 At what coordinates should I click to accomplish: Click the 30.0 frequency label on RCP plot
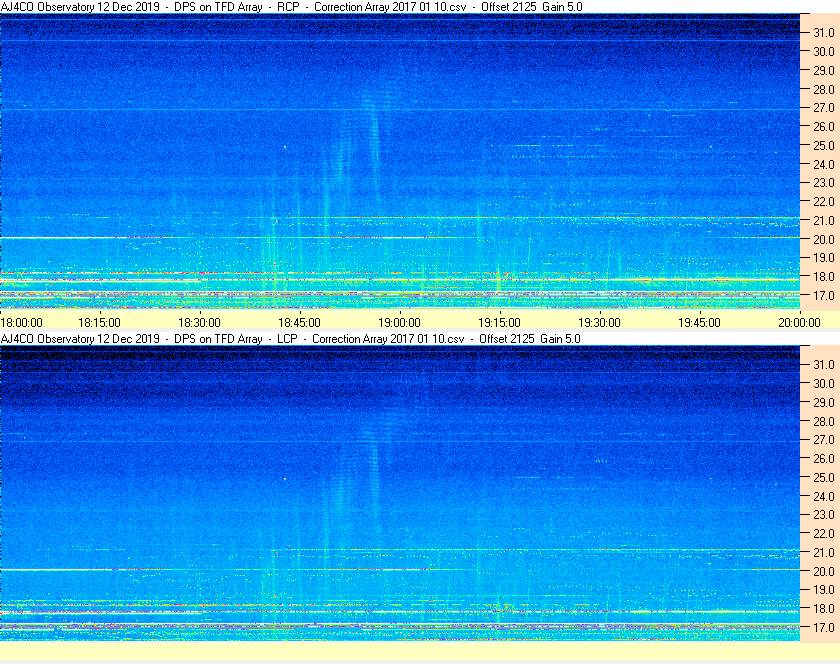[x=824, y=51]
